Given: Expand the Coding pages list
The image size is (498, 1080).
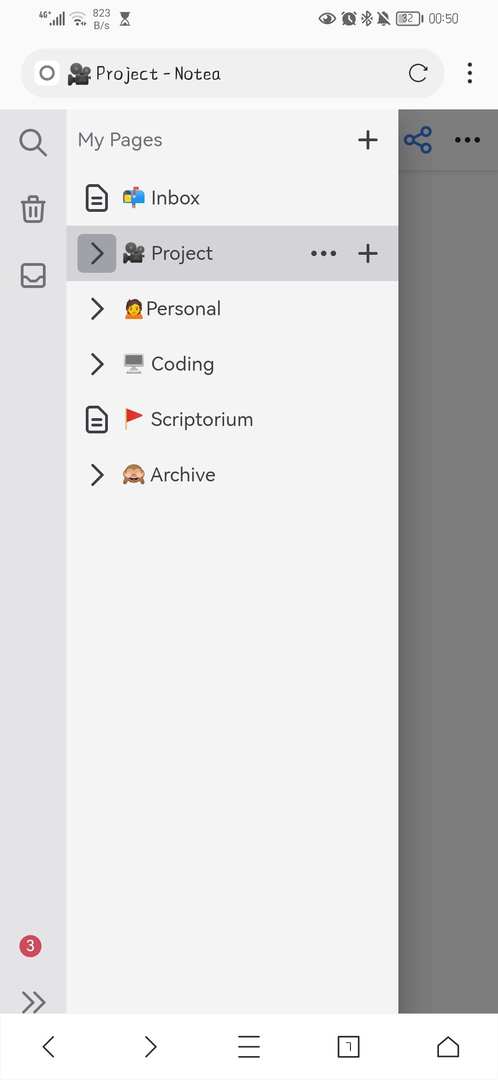Looking at the screenshot, I should click(x=96, y=364).
